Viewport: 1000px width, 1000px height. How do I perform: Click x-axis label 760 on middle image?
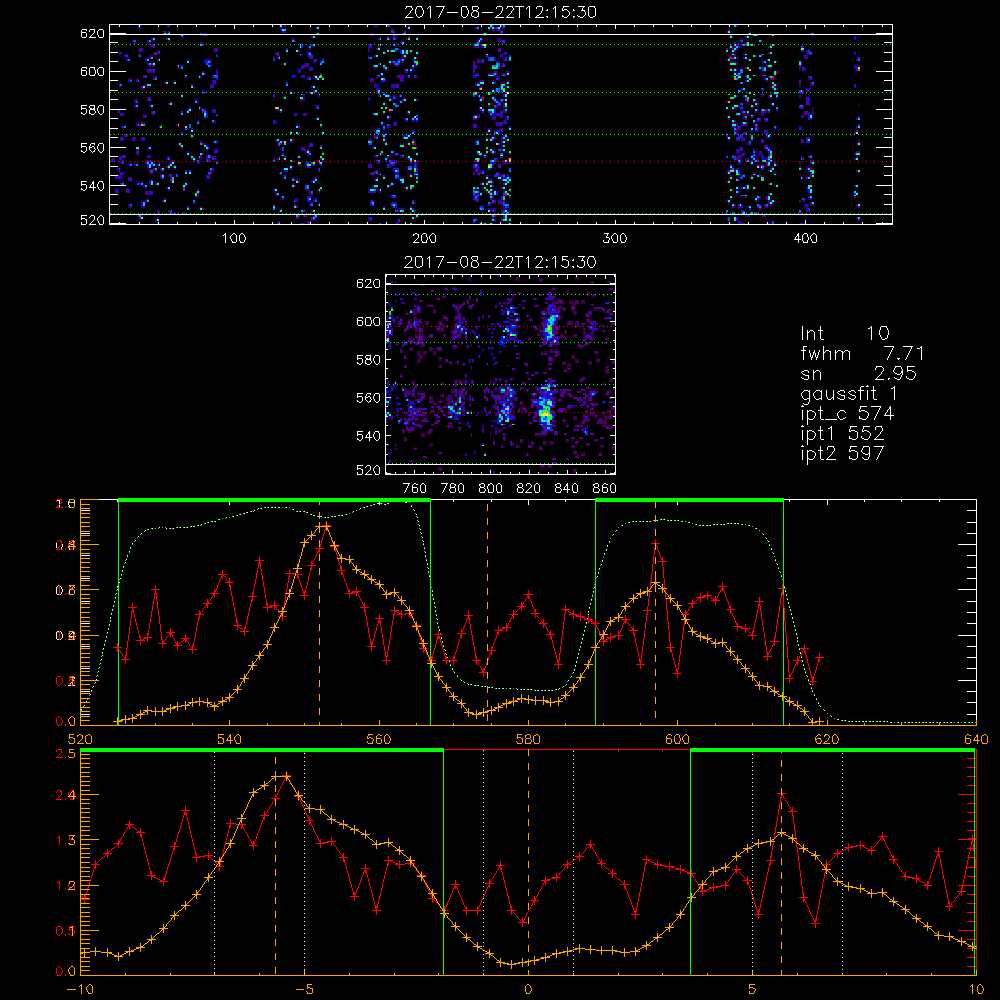pos(415,489)
